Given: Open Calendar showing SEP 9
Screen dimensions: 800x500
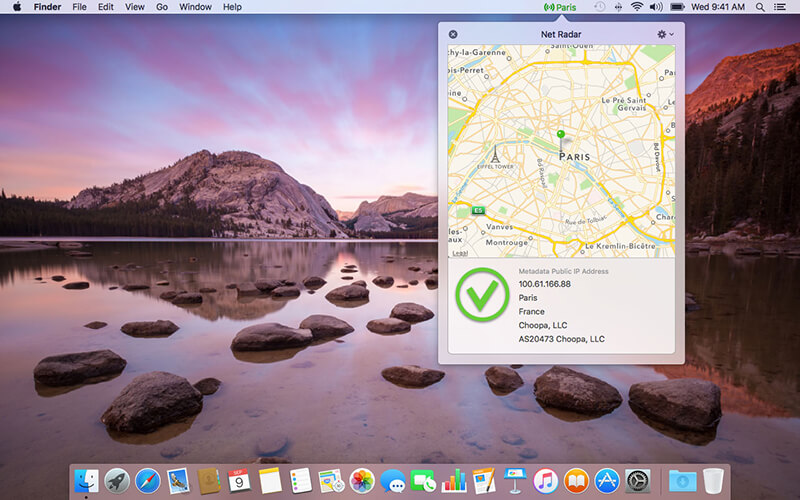Looking at the screenshot, I should (x=239, y=481).
